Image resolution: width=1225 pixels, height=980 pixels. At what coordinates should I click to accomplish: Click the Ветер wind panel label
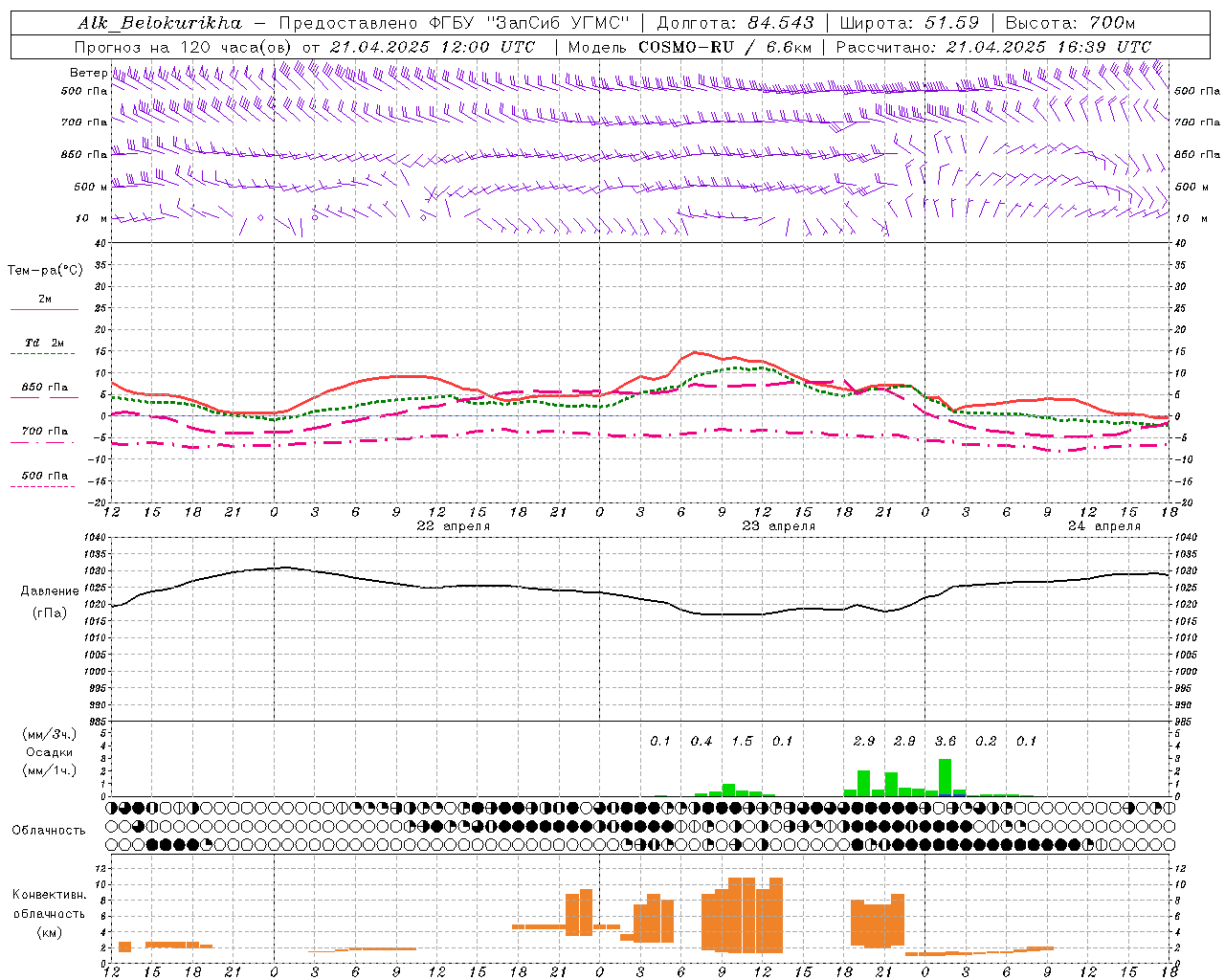tap(88, 73)
